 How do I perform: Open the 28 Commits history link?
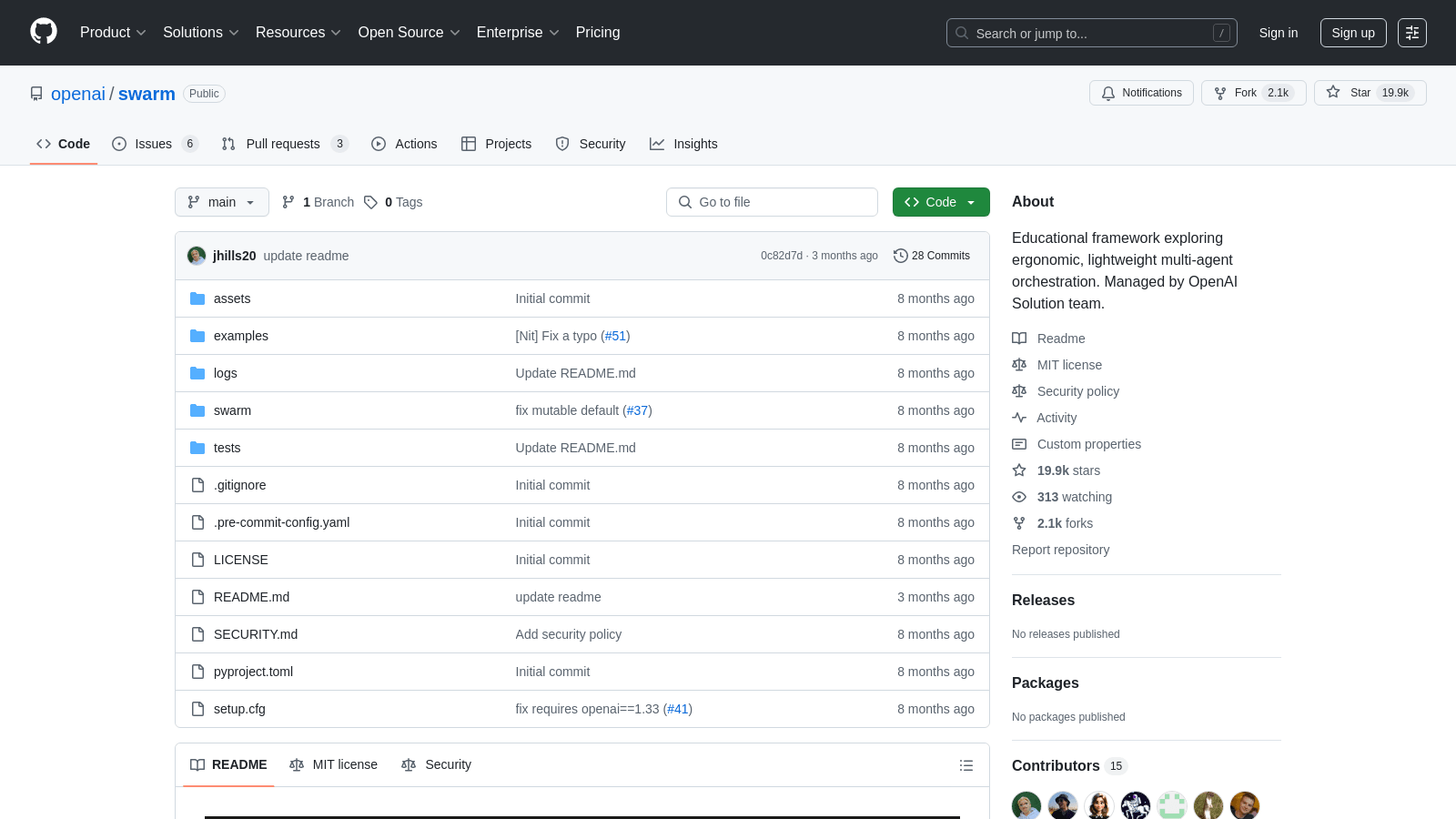[x=932, y=256]
